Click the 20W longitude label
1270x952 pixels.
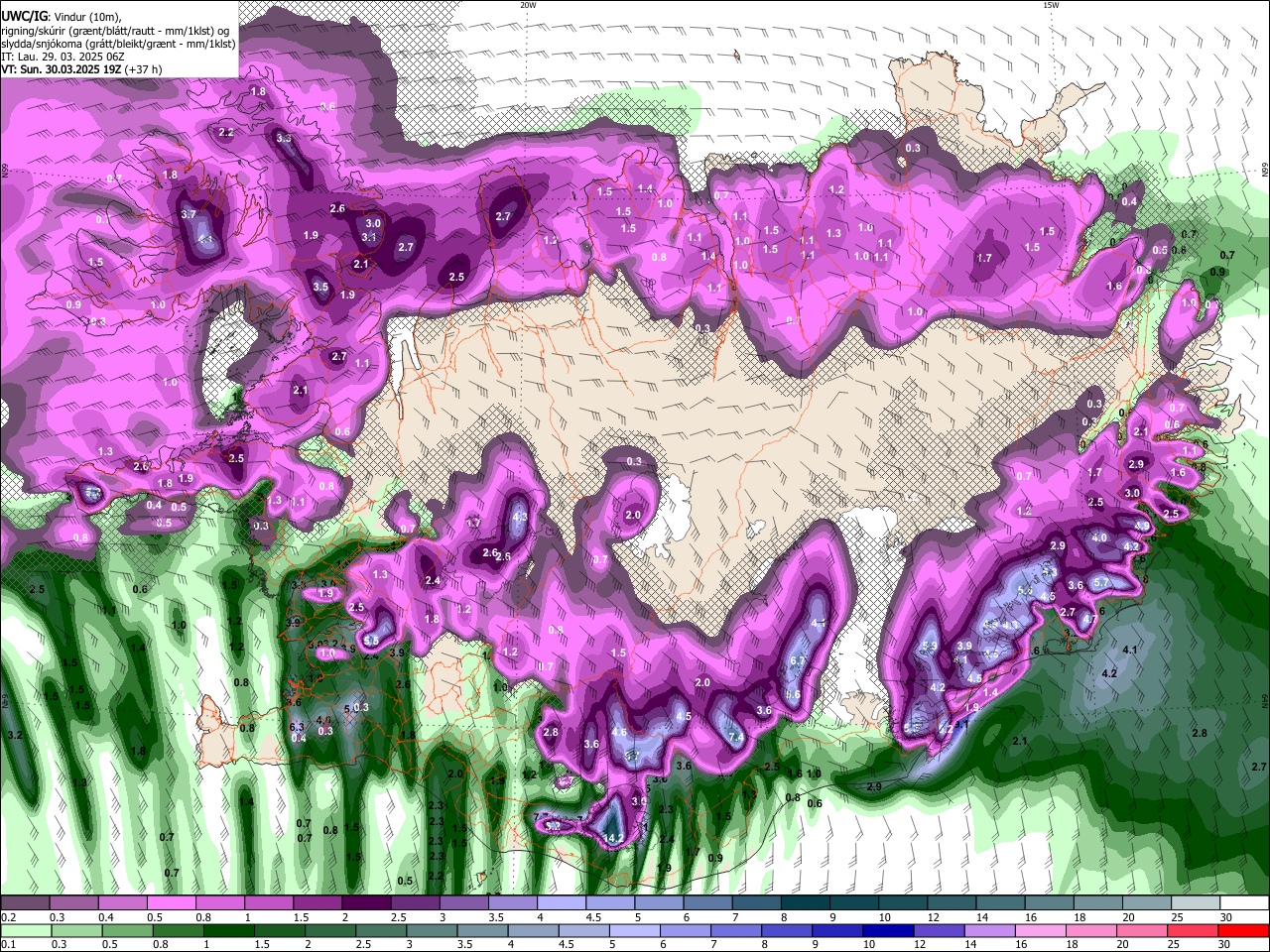pos(528,5)
